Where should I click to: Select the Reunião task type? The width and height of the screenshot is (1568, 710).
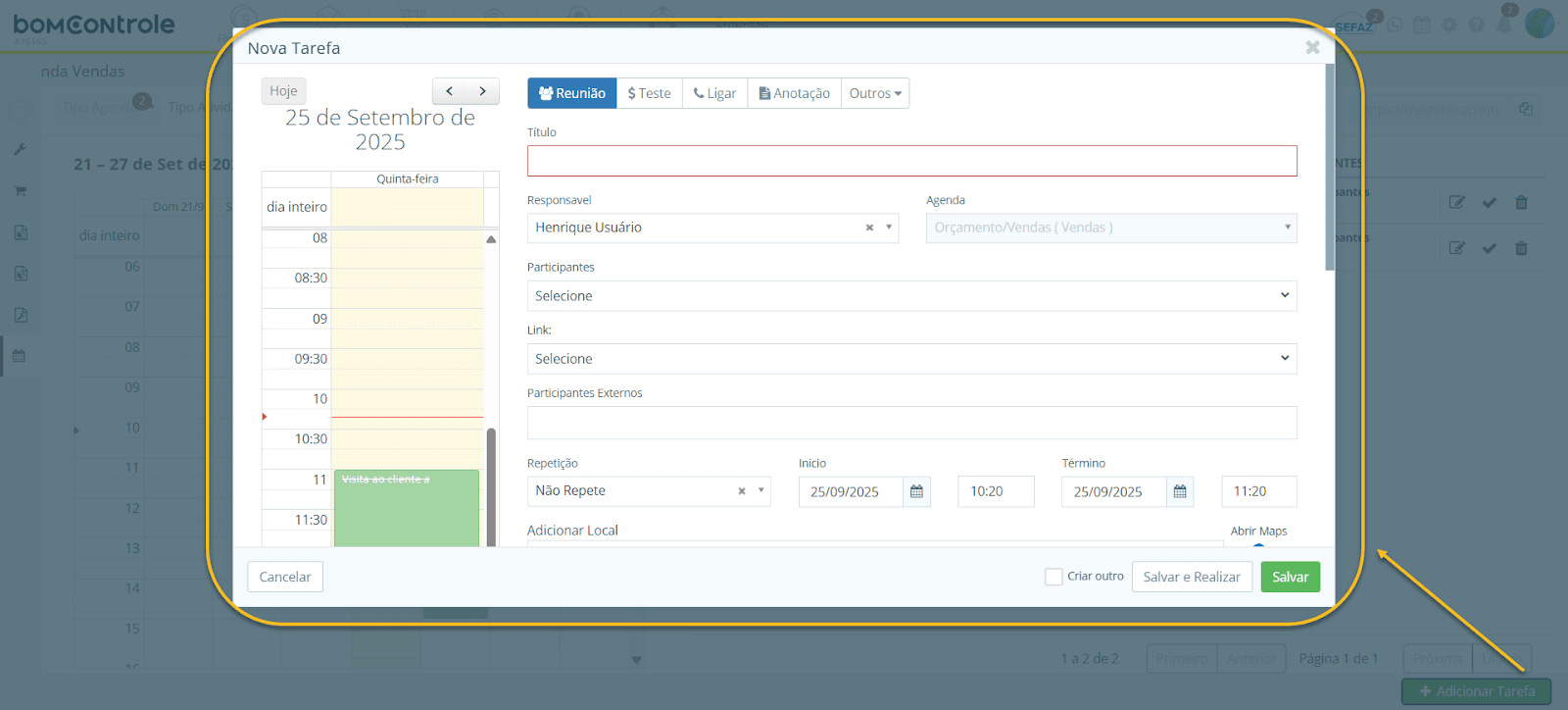572,93
